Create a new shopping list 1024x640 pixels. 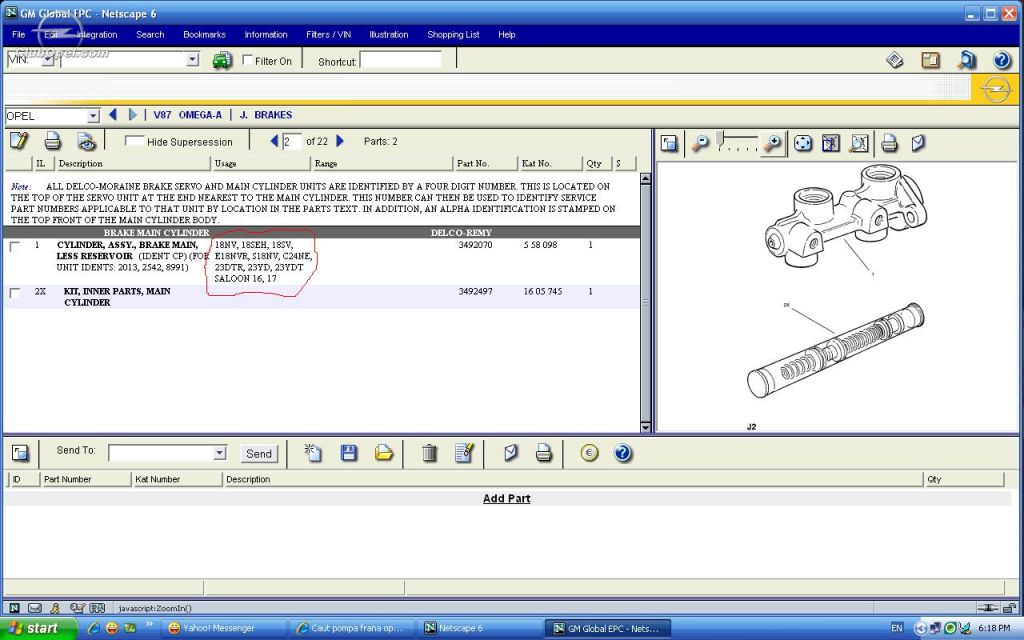point(313,453)
